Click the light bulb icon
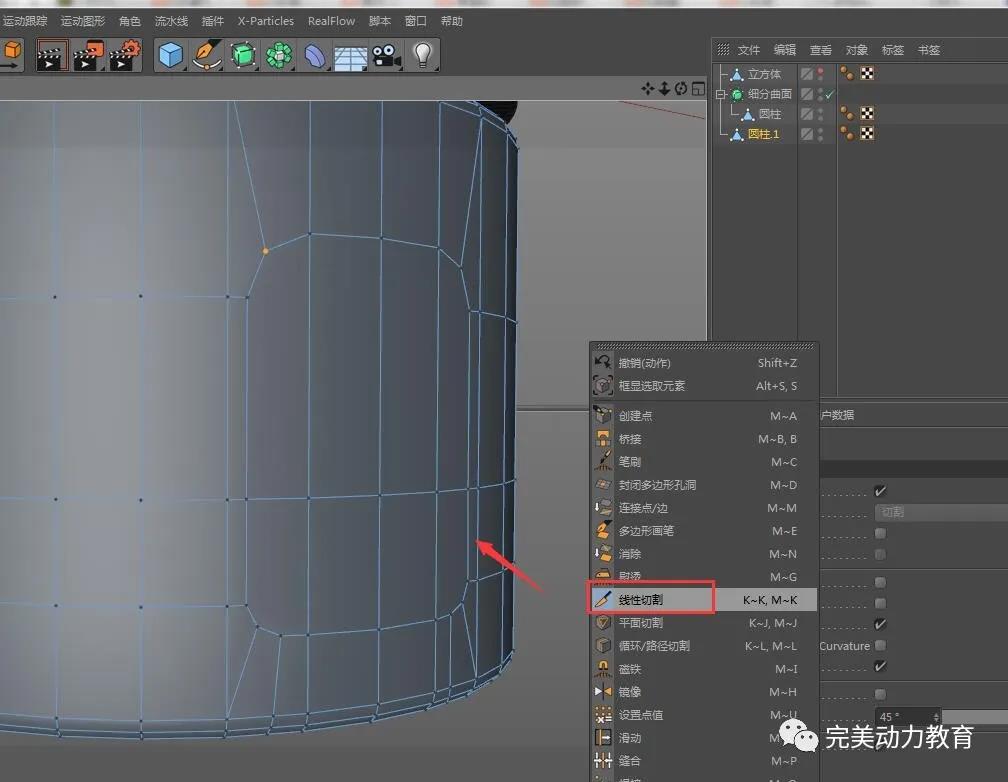 point(422,55)
